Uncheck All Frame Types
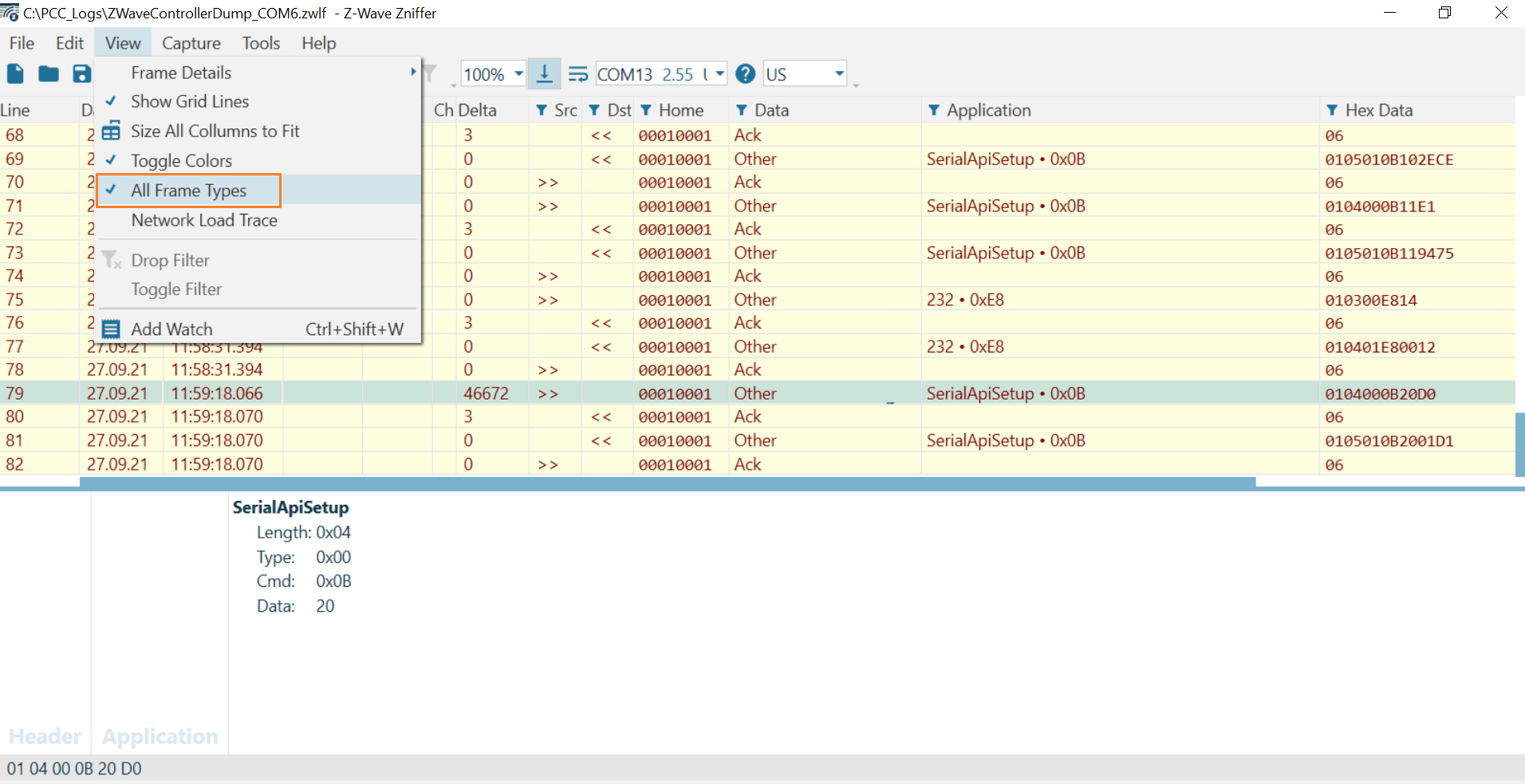Screen dimensions: 1525x784 pyautogui.click(x=189, y=190)
